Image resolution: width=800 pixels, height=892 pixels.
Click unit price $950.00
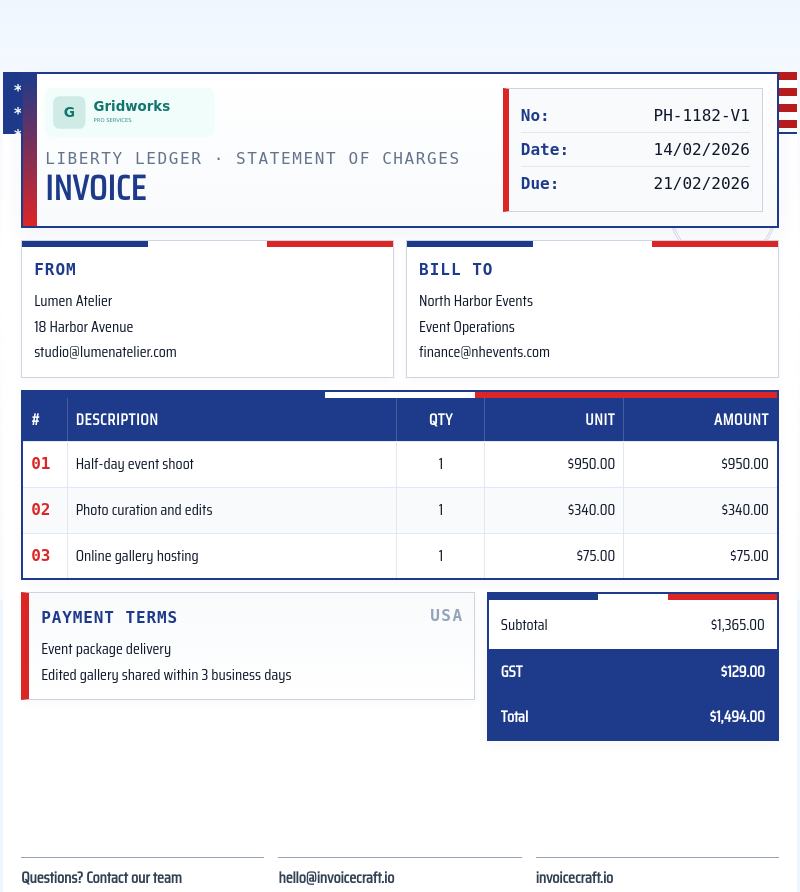tap(591, 464)
